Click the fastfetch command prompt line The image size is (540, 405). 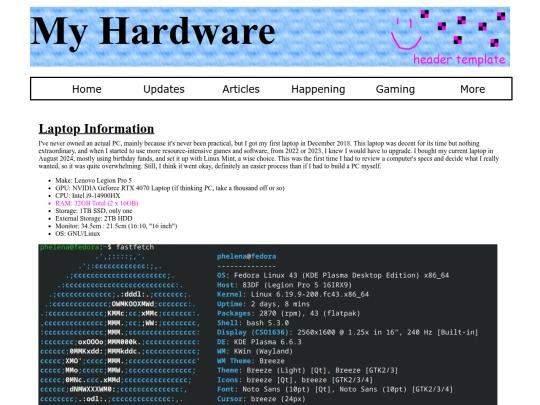(x=97, y=247)
